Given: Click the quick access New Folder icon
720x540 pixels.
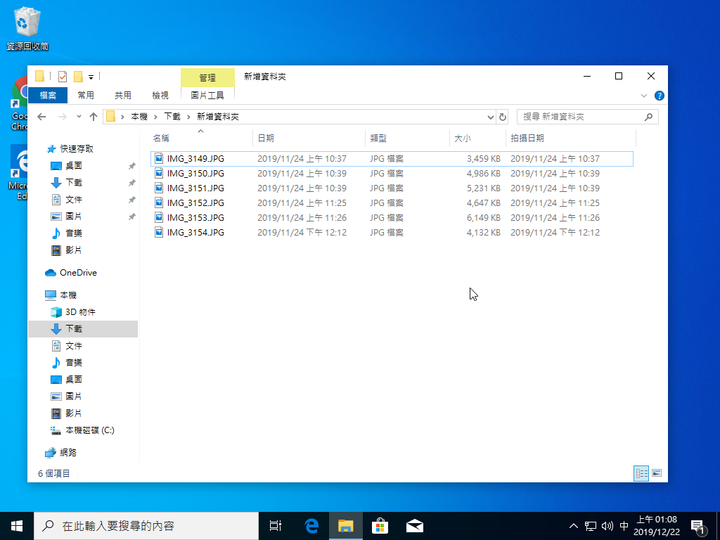Looking at the screenshot, I should [79, 76].
